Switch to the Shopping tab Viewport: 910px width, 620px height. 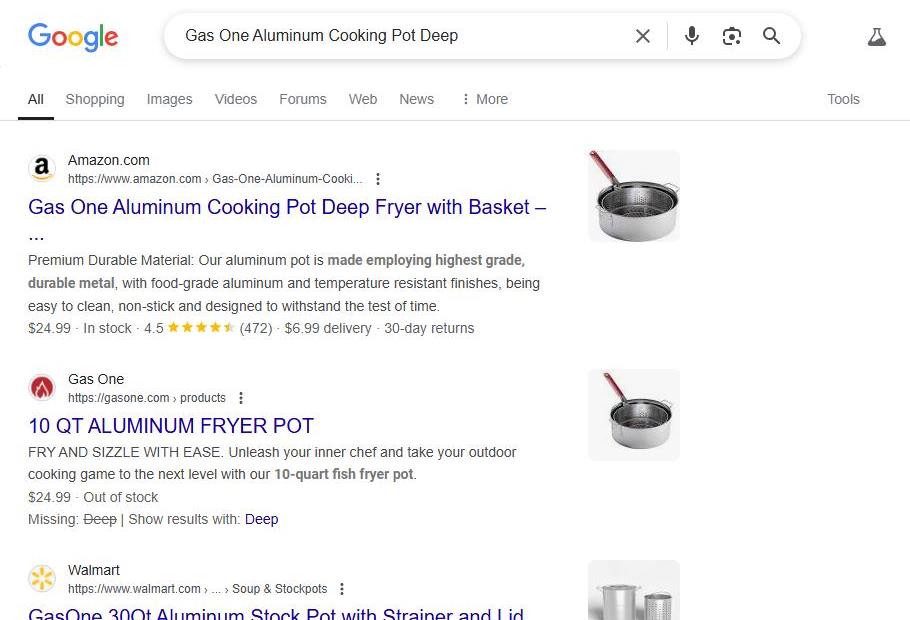coord(95,99)
